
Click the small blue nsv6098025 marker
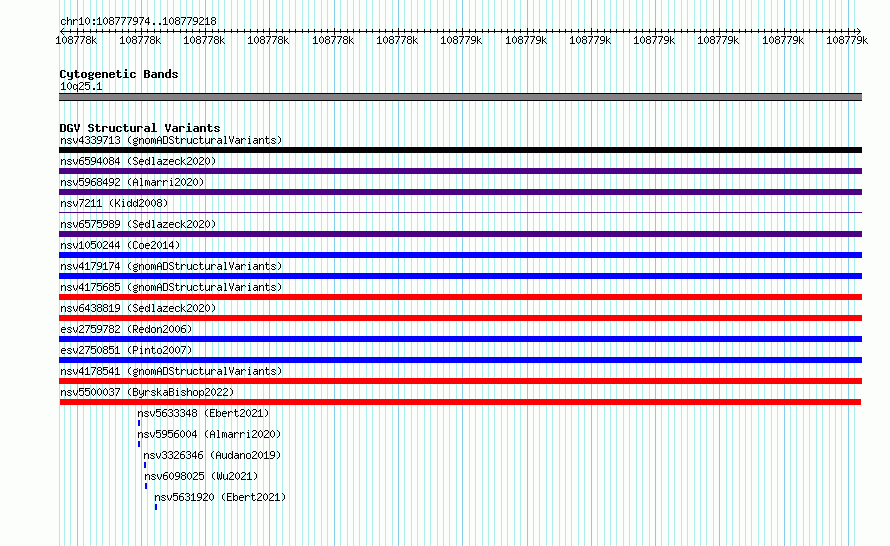coord(146,486)
